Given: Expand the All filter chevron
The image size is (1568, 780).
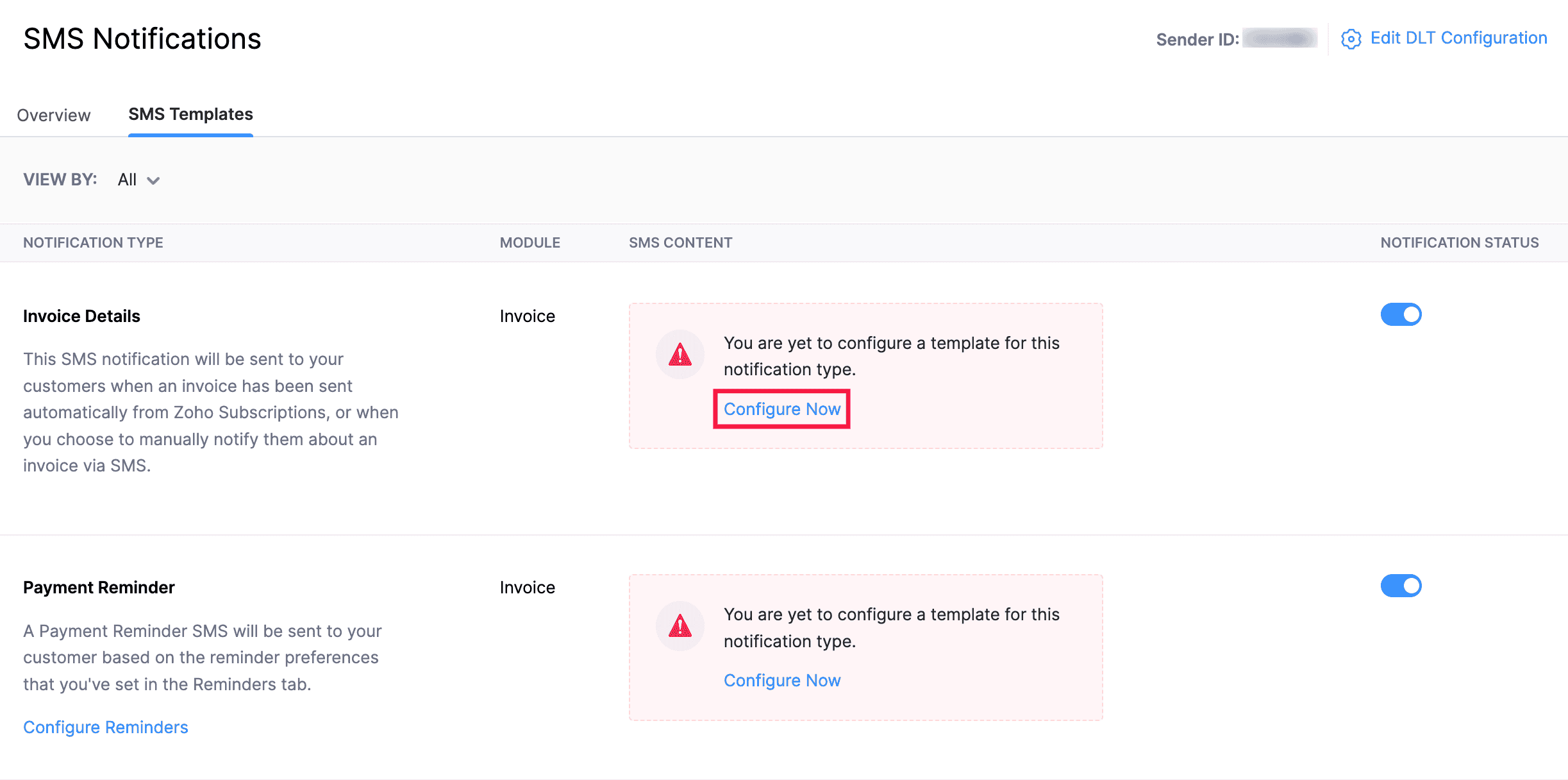Looking at the screenshot, I should click(154, 181).
